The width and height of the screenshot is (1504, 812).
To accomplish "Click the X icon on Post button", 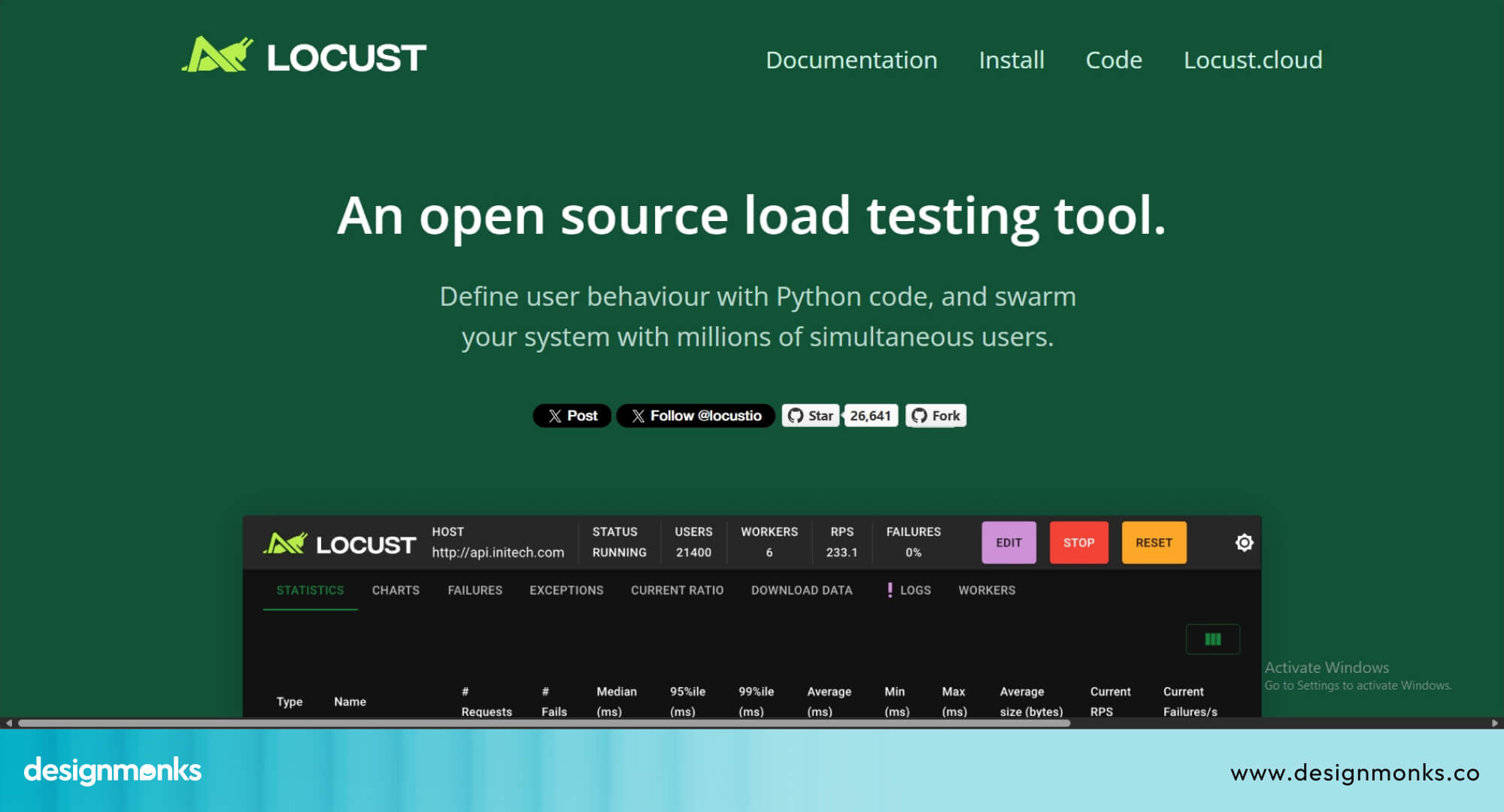I will point(555,416).
